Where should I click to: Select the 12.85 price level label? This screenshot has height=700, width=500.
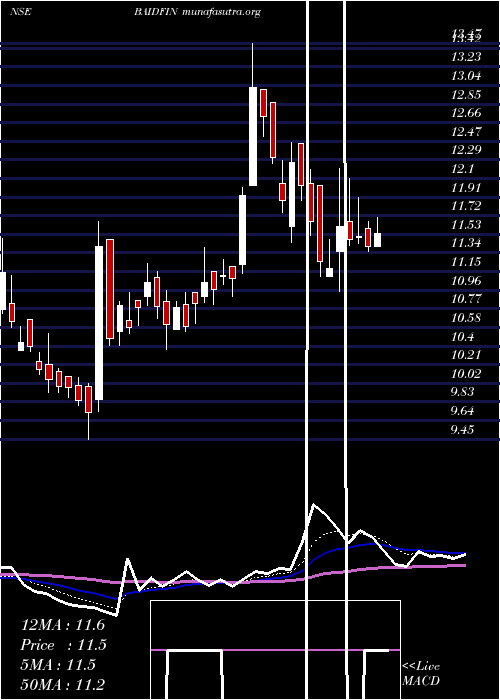(466, 95)
